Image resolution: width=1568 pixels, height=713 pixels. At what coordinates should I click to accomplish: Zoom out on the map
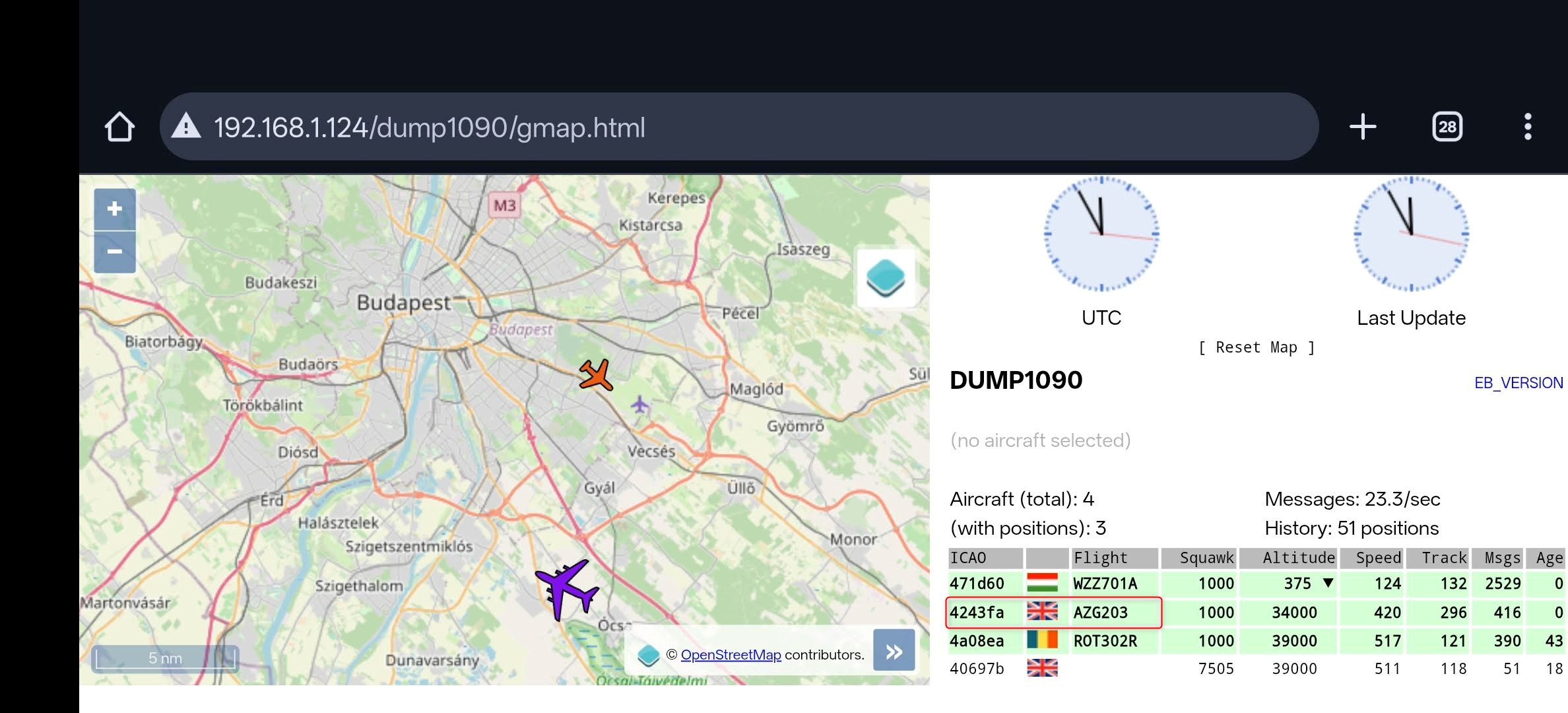click(x=115, y=252)
